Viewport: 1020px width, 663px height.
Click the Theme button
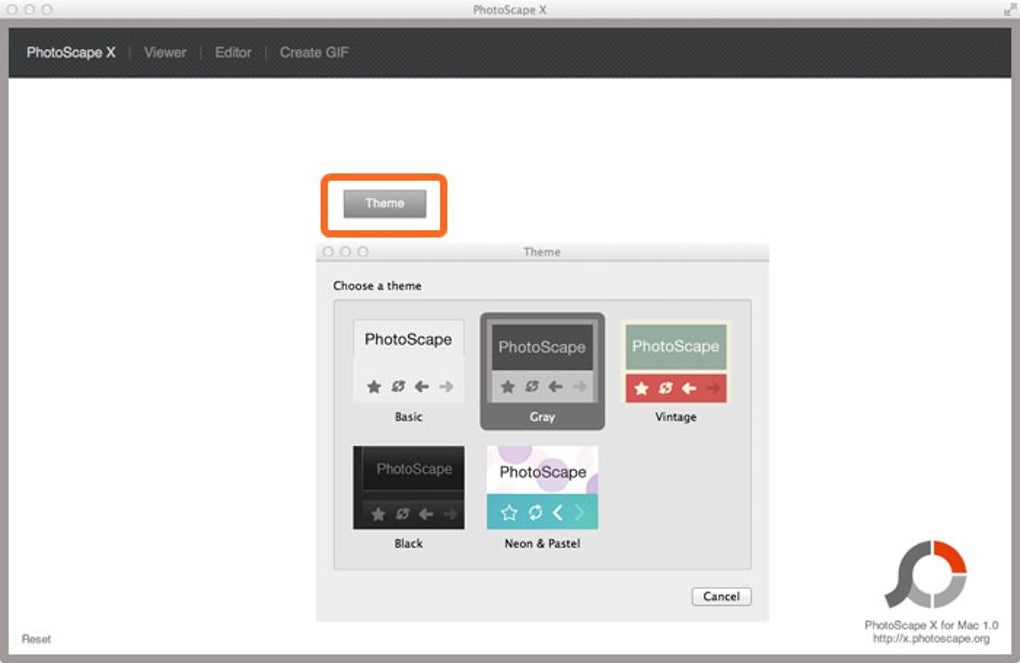point(384,204)
